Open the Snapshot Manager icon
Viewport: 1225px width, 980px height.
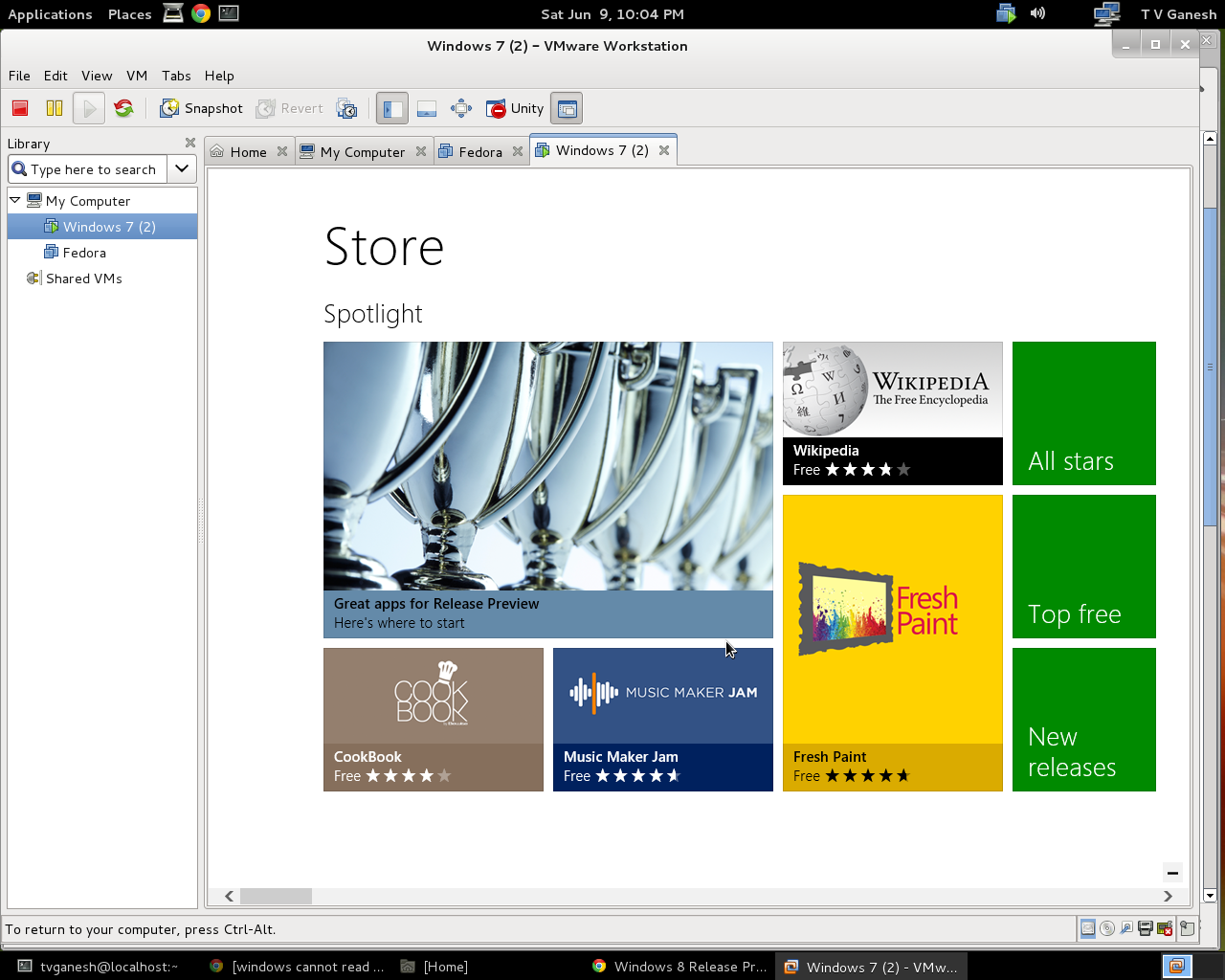coord(347,108)
